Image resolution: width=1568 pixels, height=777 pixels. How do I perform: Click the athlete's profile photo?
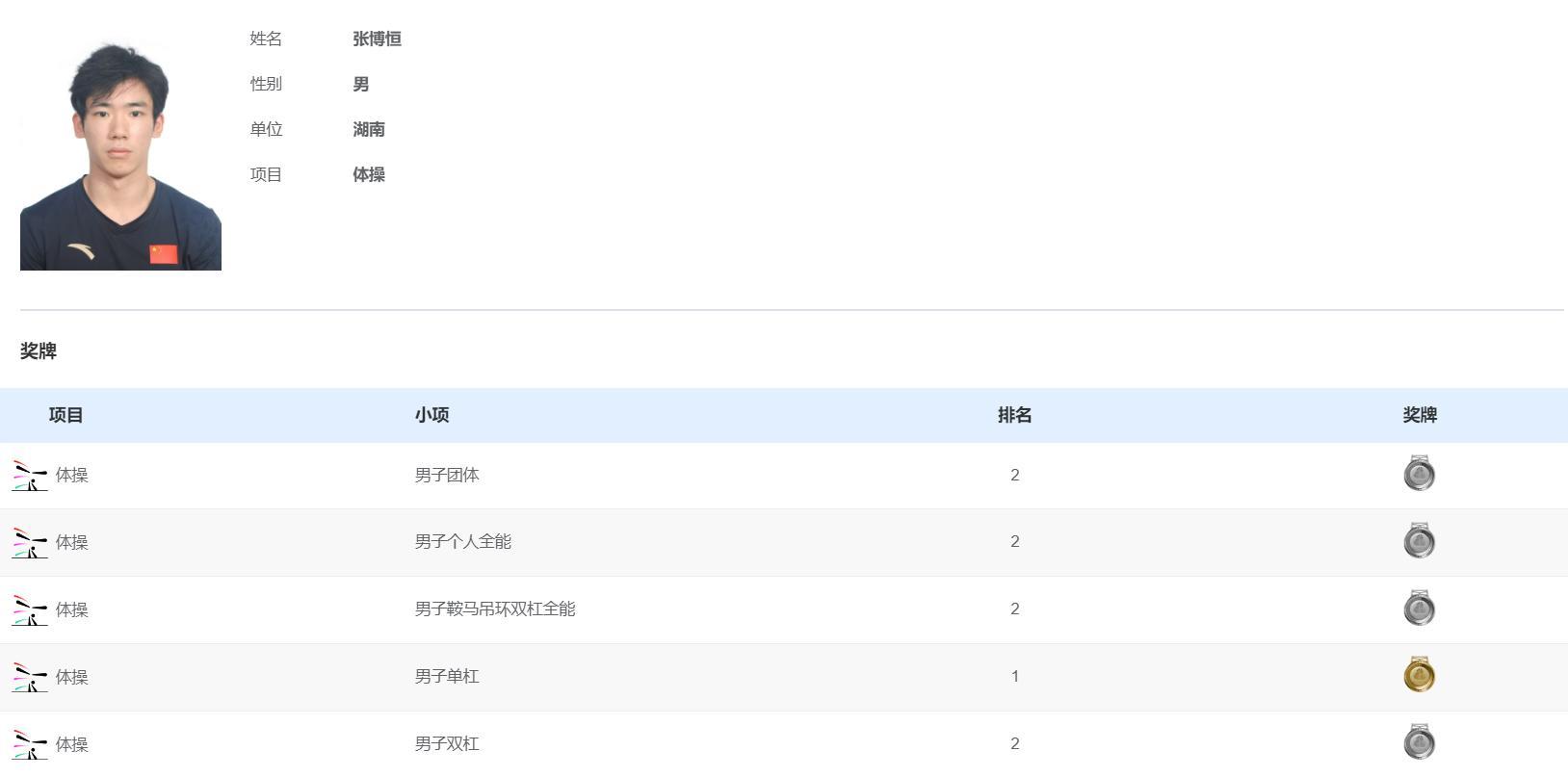(120, 156)
